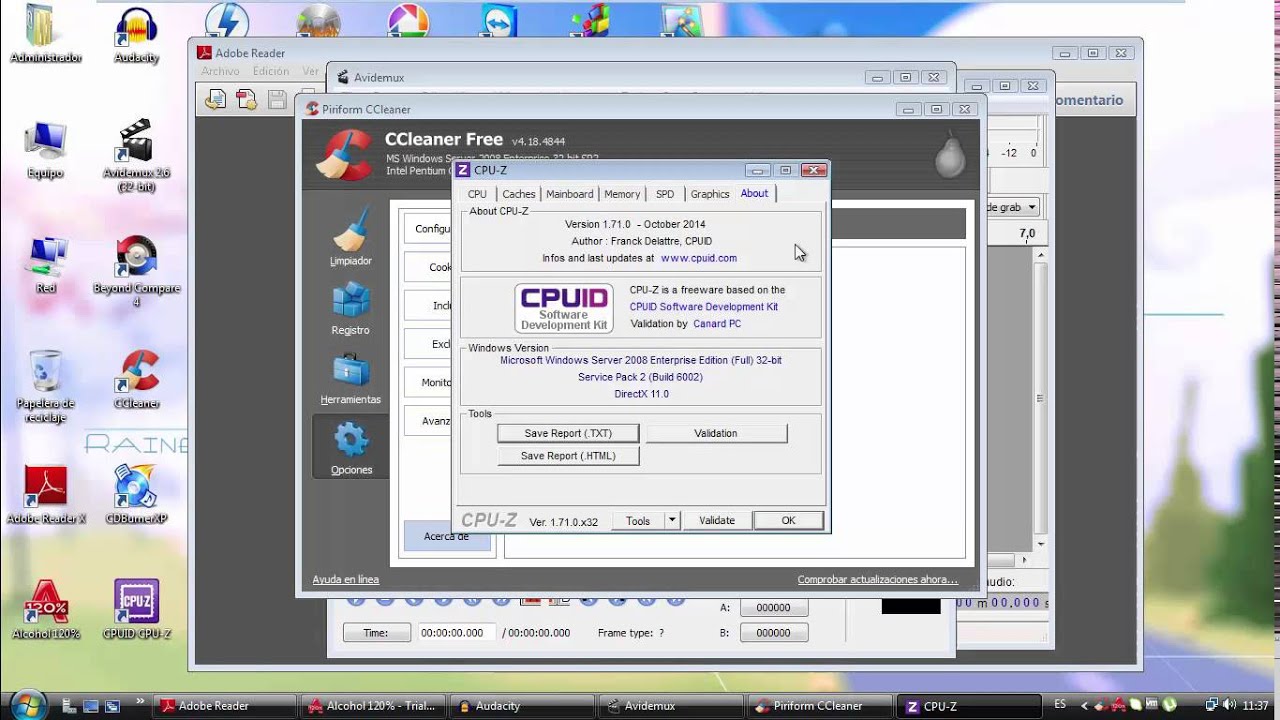Image resolution: width=1280 pixels, height=720 pixels.
Task: Click the Validation button in Tools group
Action: coord(716,433)
